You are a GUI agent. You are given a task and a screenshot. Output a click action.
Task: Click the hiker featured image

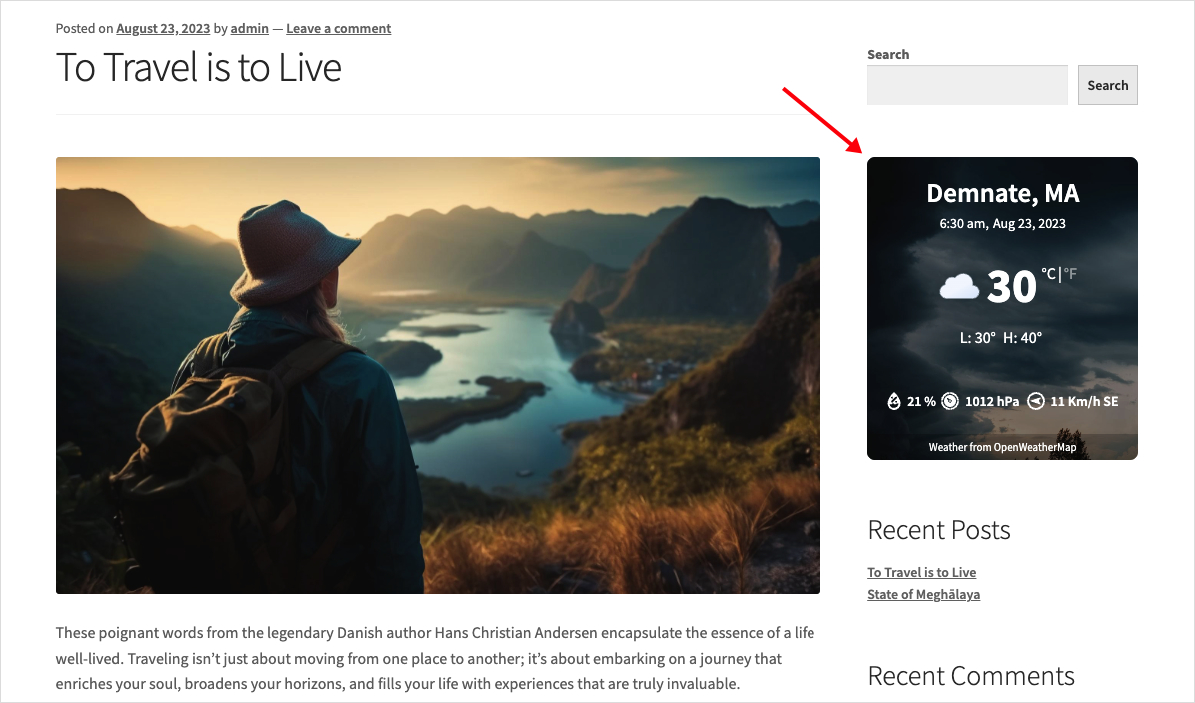pos(437,375)
